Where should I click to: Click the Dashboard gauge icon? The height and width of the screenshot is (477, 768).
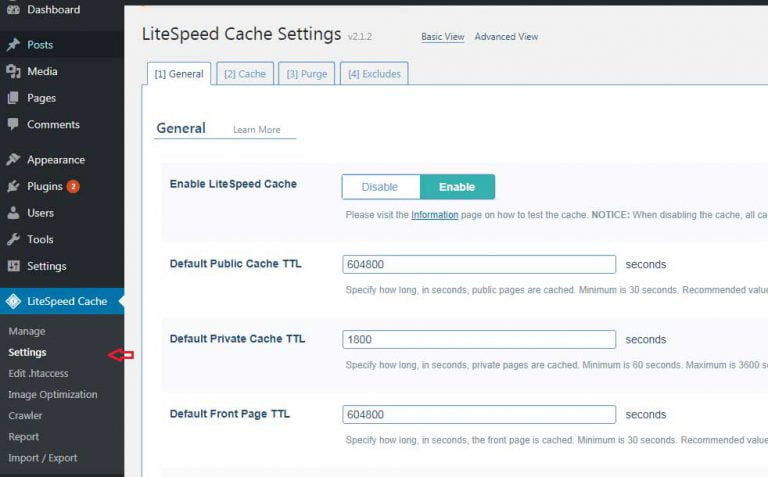[x=13, y=10]
